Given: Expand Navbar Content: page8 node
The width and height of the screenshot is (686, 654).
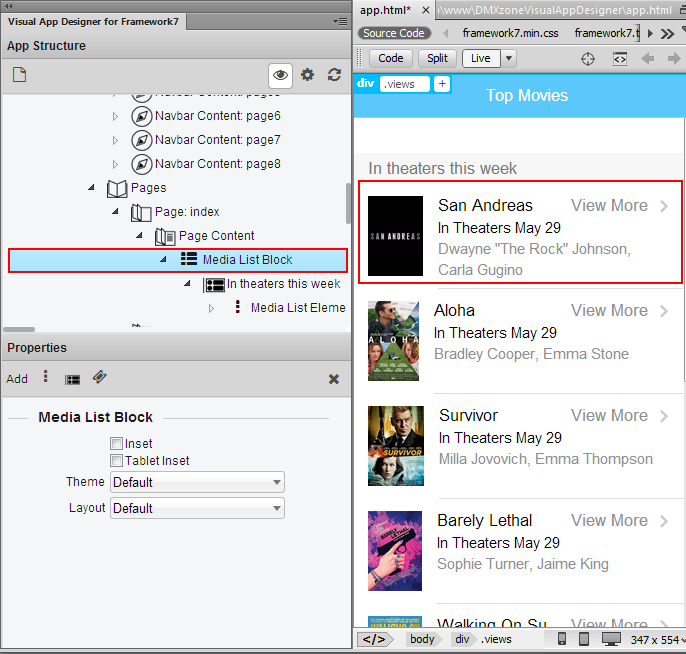Looking at the screenshot, I should click(x=115, y=164).
